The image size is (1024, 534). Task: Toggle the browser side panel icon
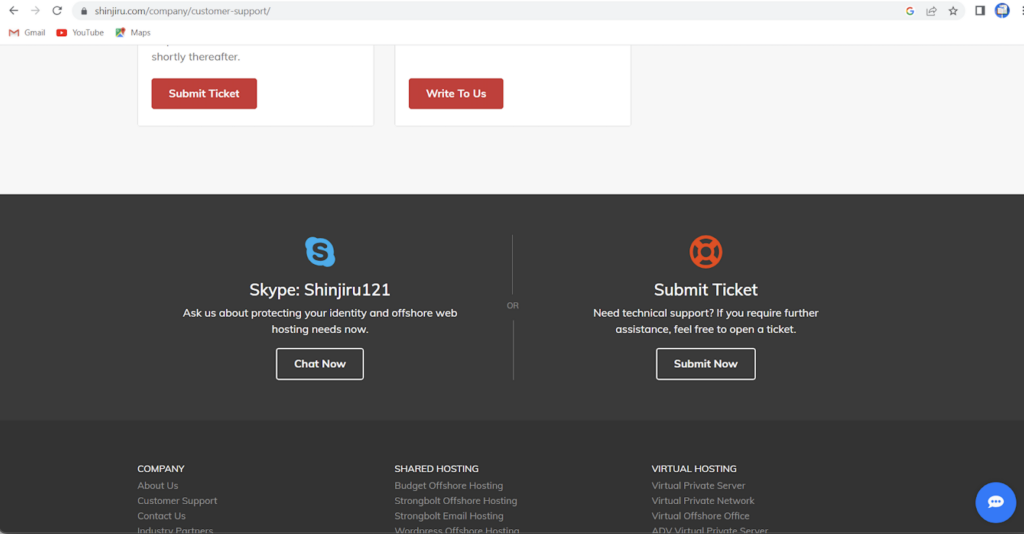[x=980, y=11]
